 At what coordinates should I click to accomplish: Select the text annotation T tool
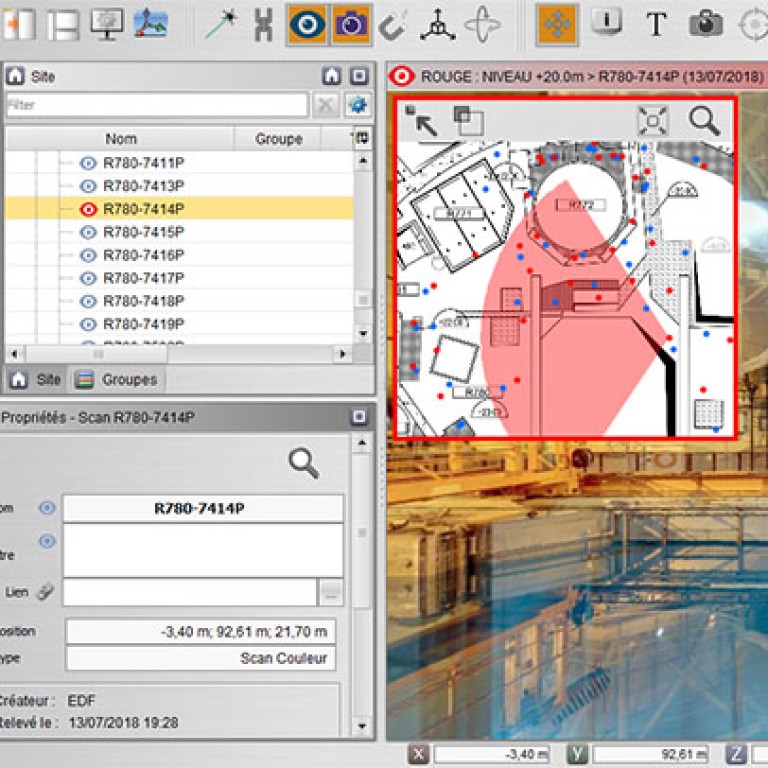[x=656, y=23]
